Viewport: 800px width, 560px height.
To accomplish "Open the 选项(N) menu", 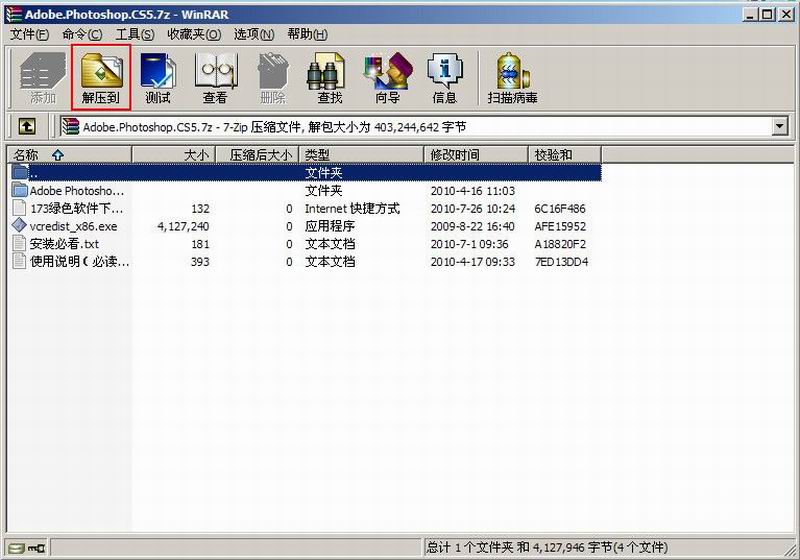I will point(254,34).
